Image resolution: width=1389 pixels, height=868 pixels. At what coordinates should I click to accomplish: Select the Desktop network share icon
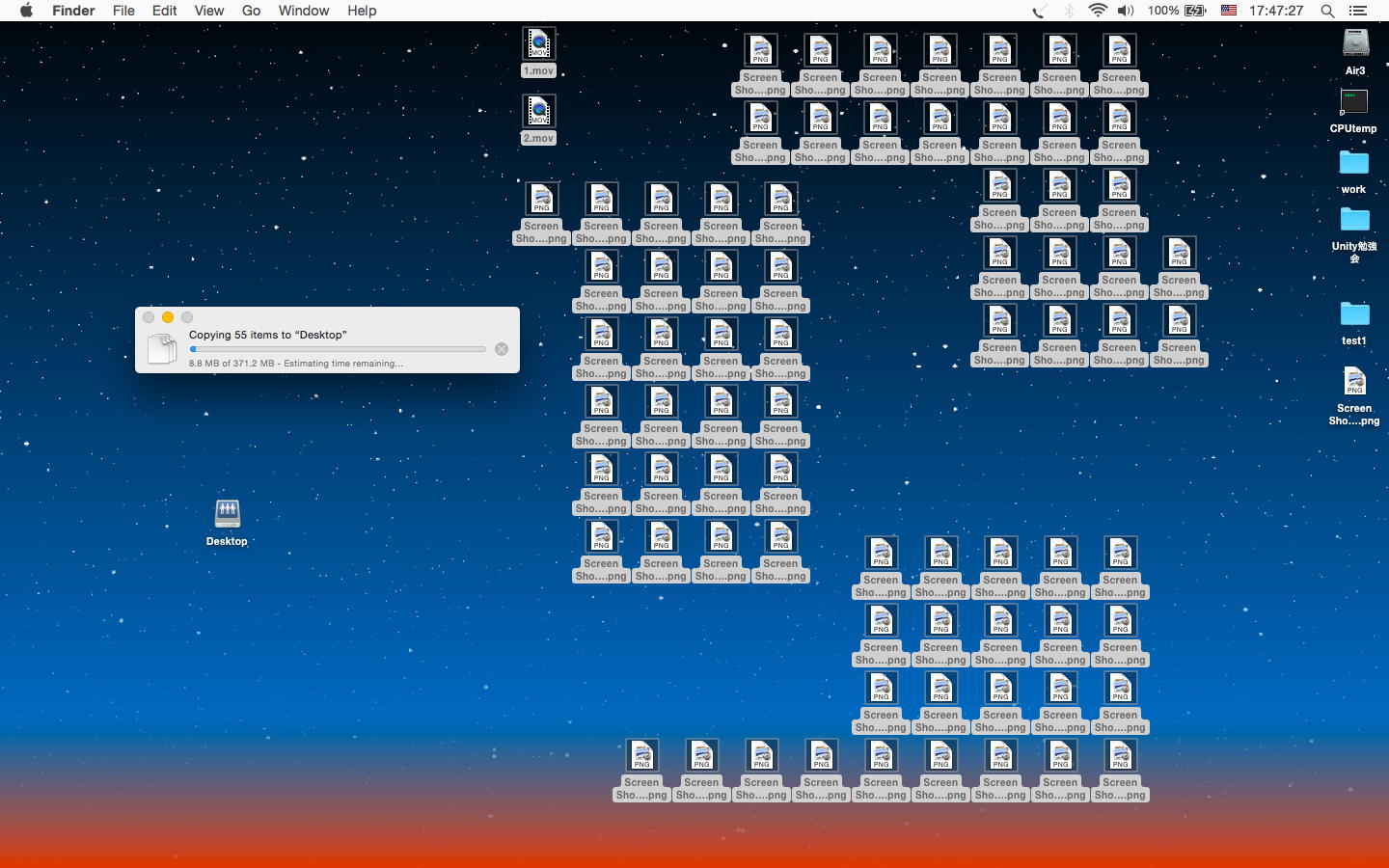(x=227, y=514)
